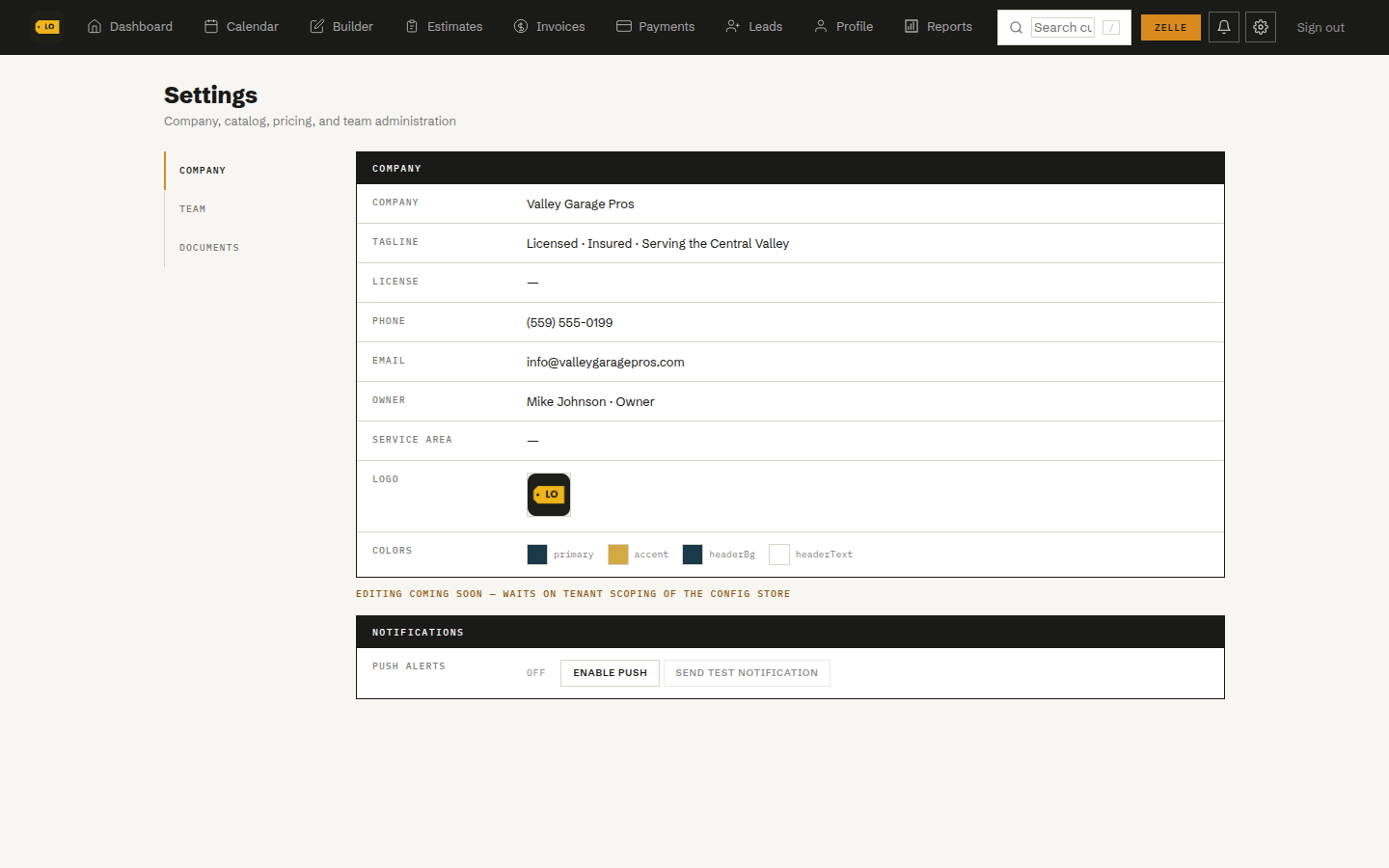Click the Estimates clipboard icon

412,27
